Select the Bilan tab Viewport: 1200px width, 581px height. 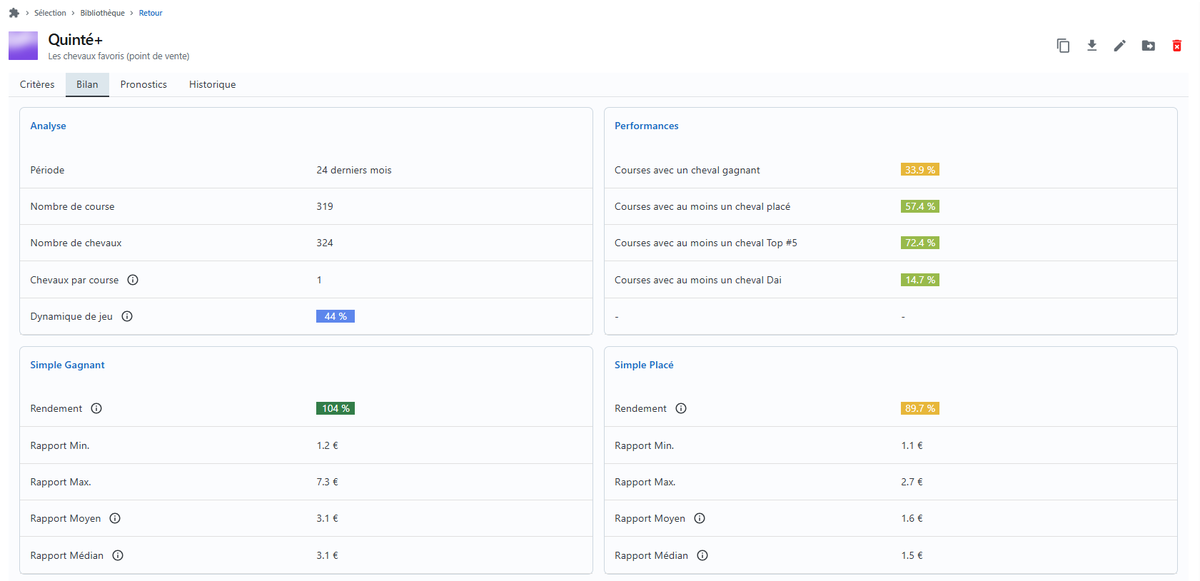(x=87, y=85)
